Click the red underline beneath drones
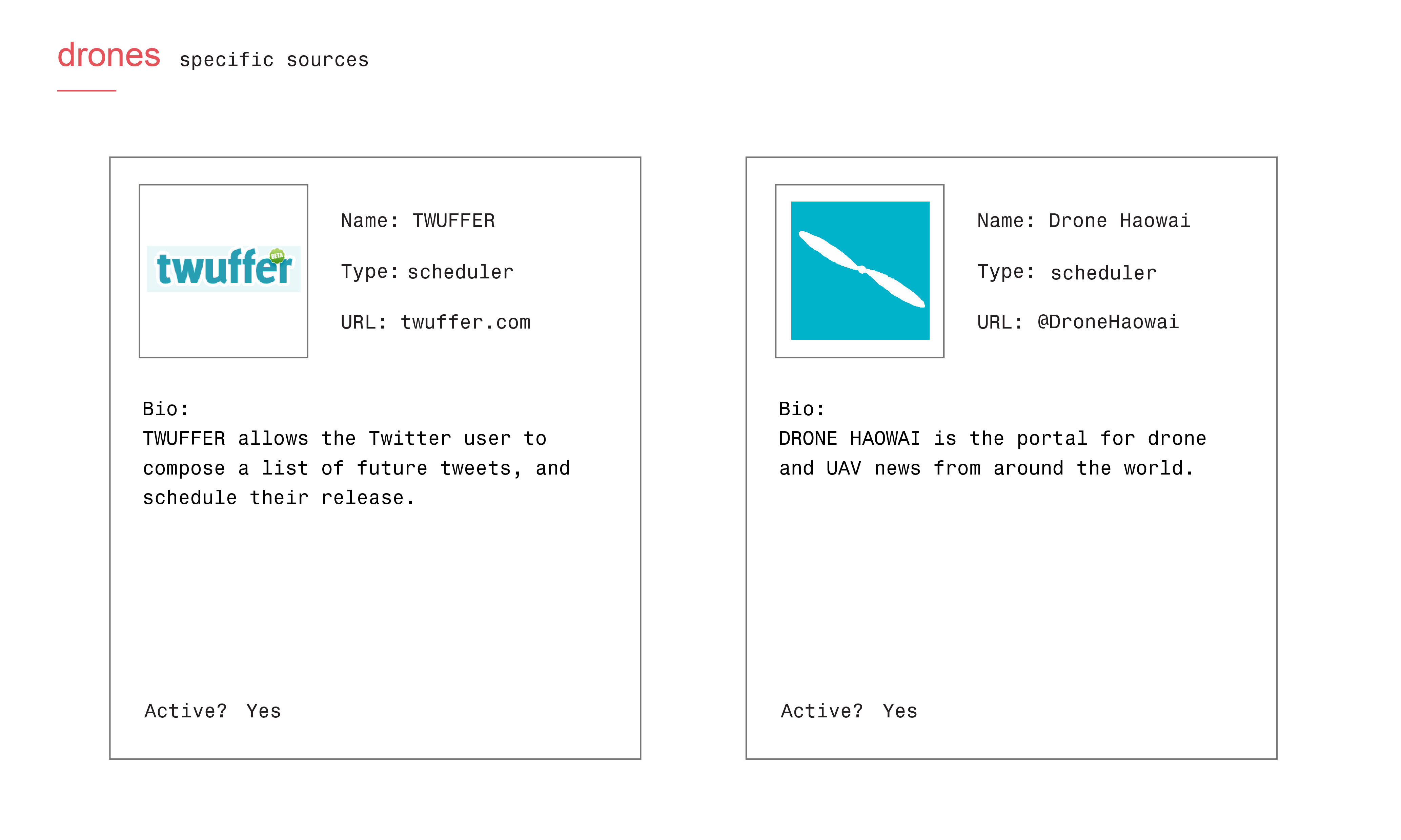The width and height of the screenshot is (1401, 840). [x=87, y=90]
